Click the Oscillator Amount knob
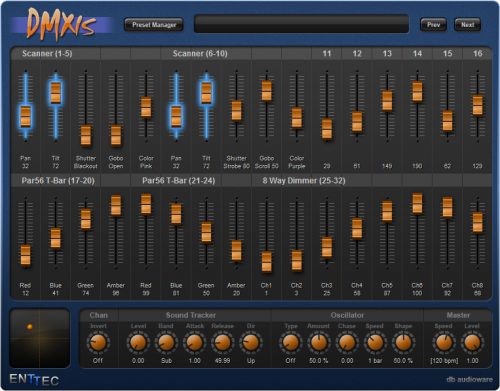Screen dimensions: 500x391 (x=319, y=343)
